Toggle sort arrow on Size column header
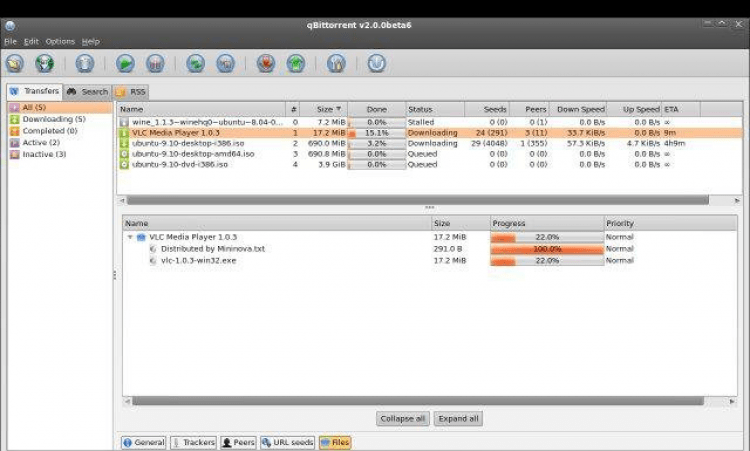The image size is (750, 451). tap(339, 109)
